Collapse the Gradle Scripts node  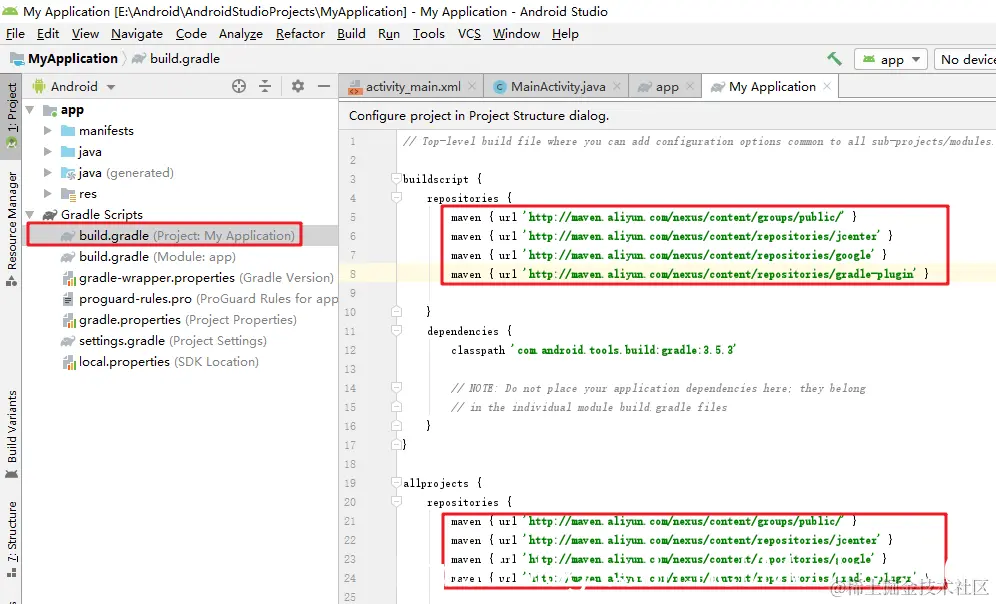[30, 215]
